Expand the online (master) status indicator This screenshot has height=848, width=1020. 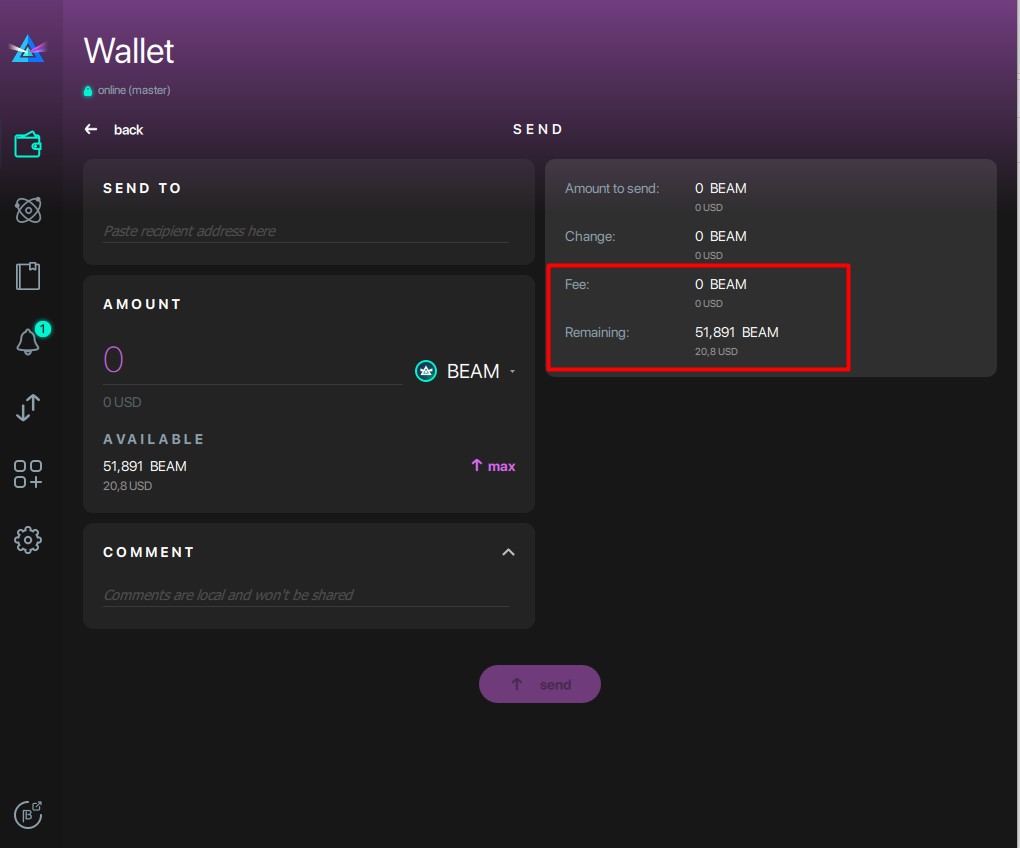[127, 90]
